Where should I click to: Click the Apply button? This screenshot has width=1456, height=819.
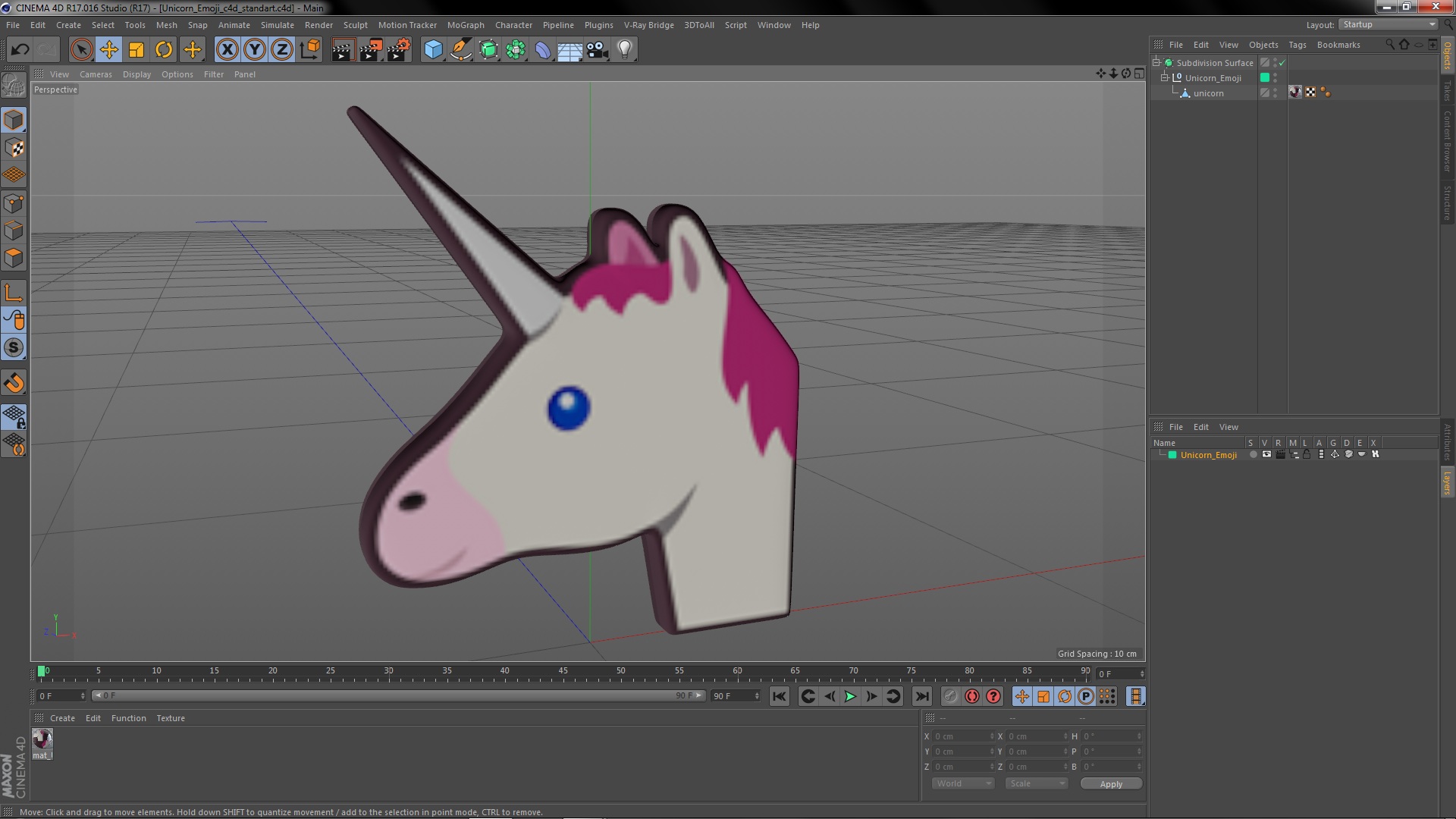point(1111,784)
